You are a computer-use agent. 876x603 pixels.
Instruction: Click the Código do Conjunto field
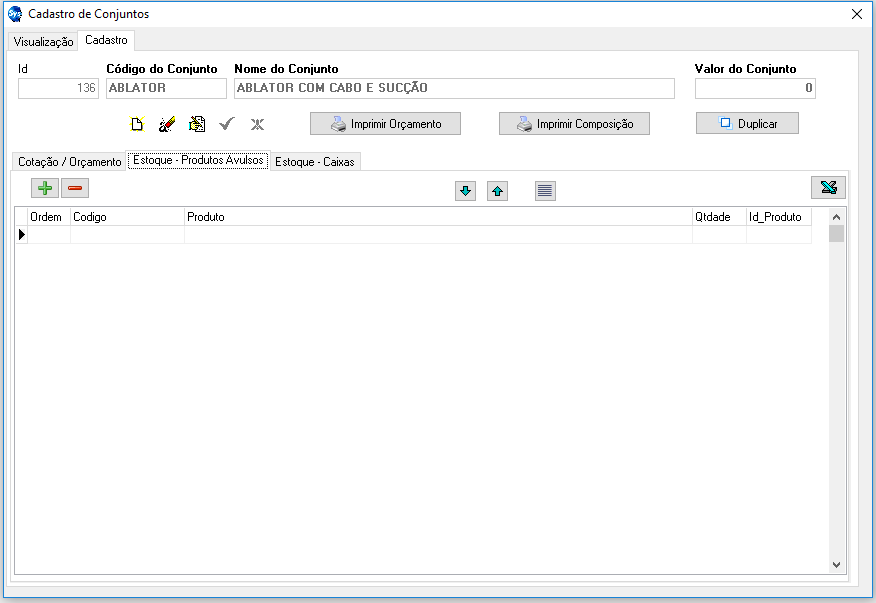166,88
